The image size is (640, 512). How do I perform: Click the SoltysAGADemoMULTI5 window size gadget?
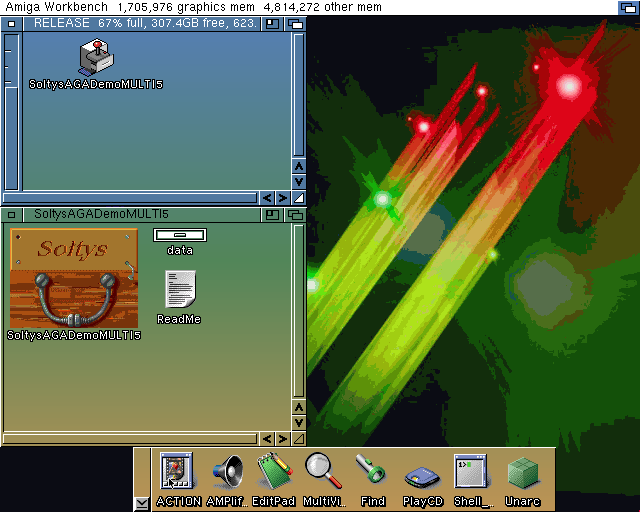point(299,439)
